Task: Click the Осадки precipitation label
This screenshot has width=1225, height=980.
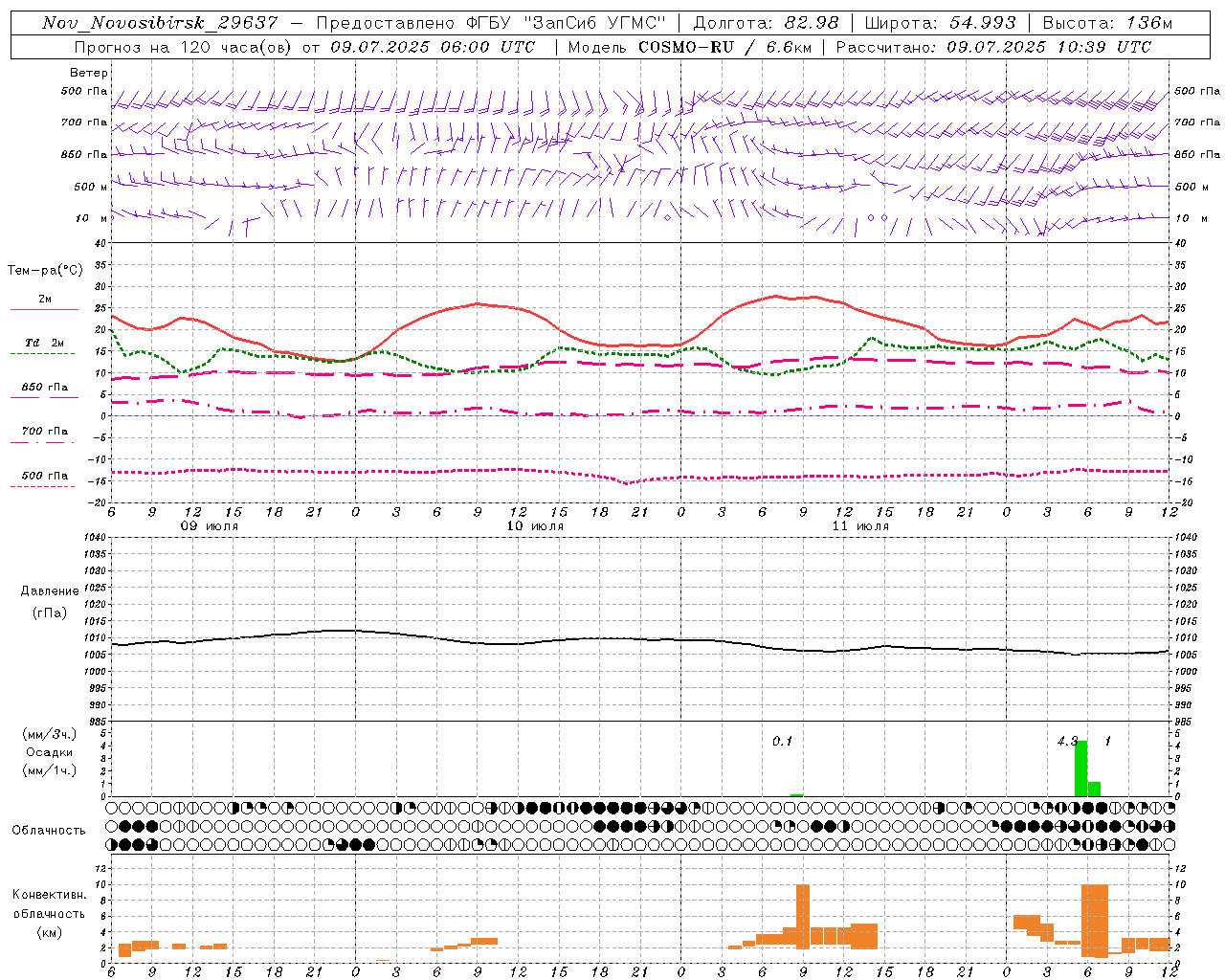Action: 50,752
